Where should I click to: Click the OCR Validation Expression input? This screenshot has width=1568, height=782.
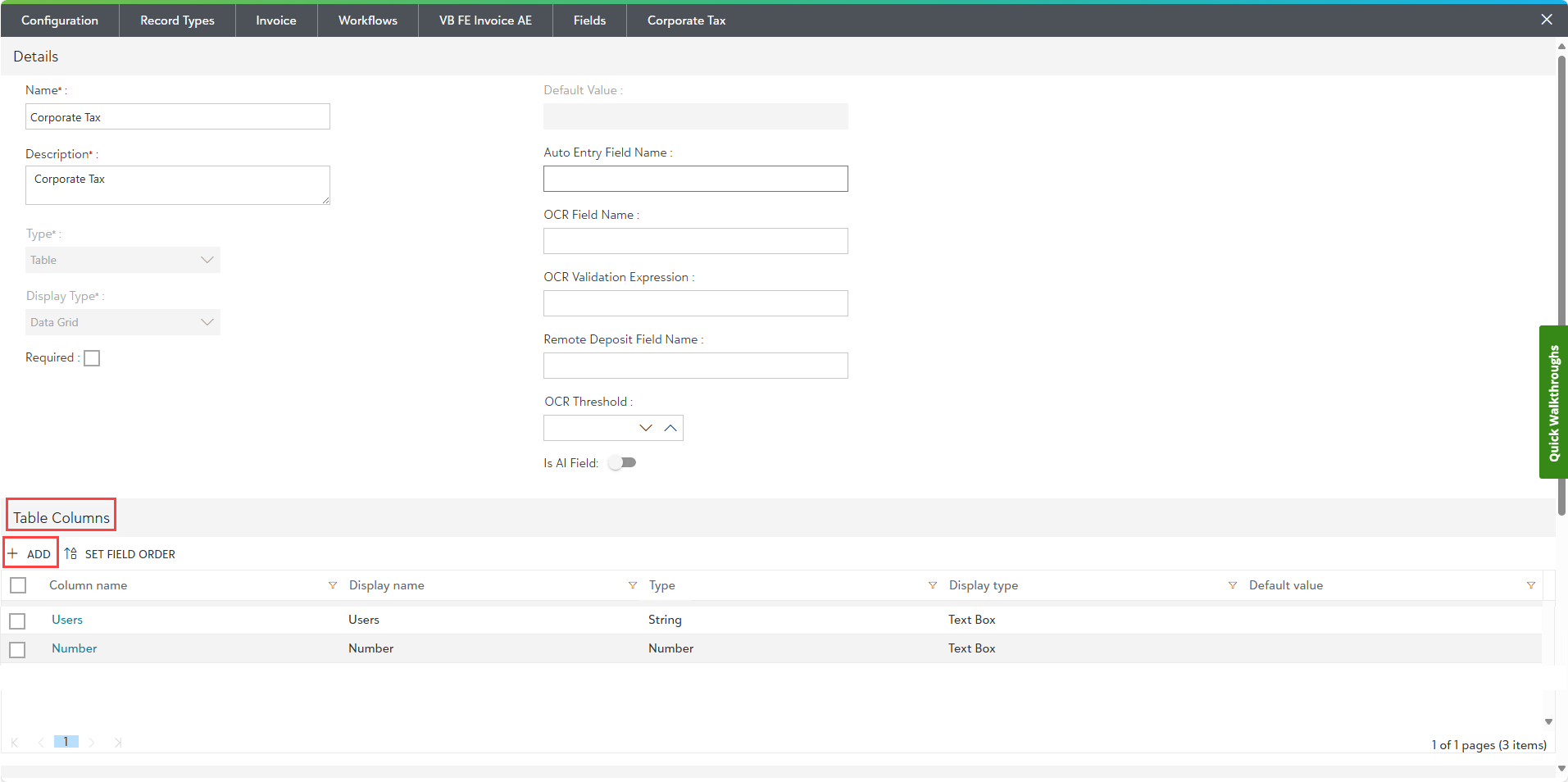[x=696, y=303]
